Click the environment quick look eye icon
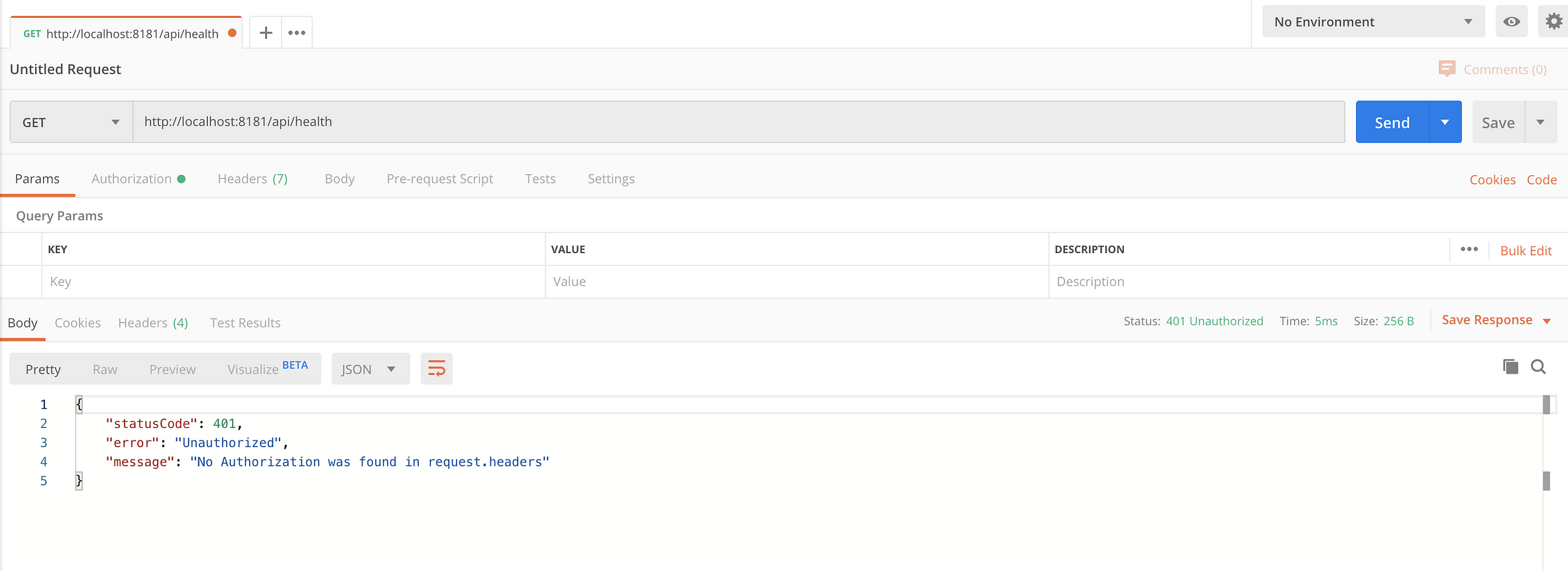The height and width of the screenshot is (571, 1568). 1511,22
